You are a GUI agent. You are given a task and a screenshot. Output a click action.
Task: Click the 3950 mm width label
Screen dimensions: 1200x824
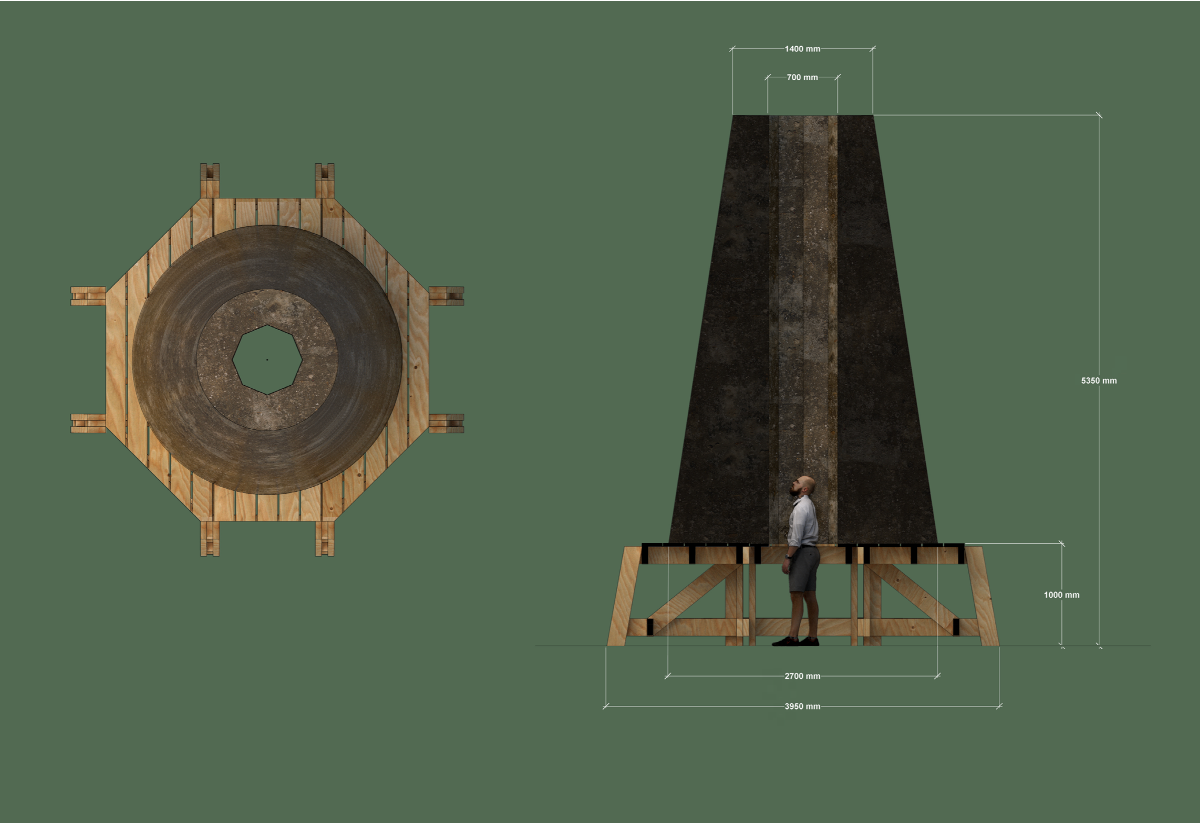[802, 706]
